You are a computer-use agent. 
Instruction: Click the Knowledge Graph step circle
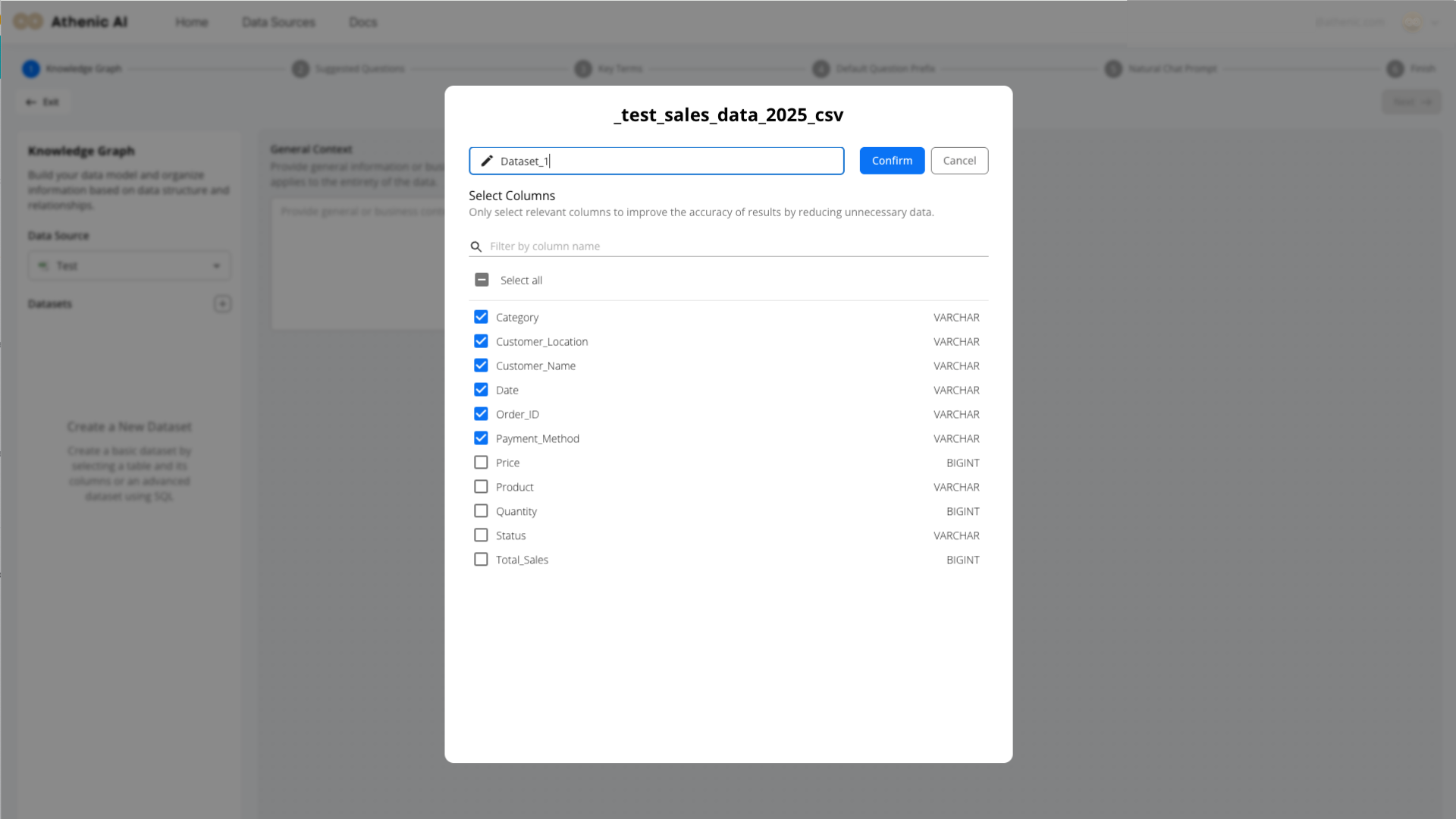click(31, 69)
